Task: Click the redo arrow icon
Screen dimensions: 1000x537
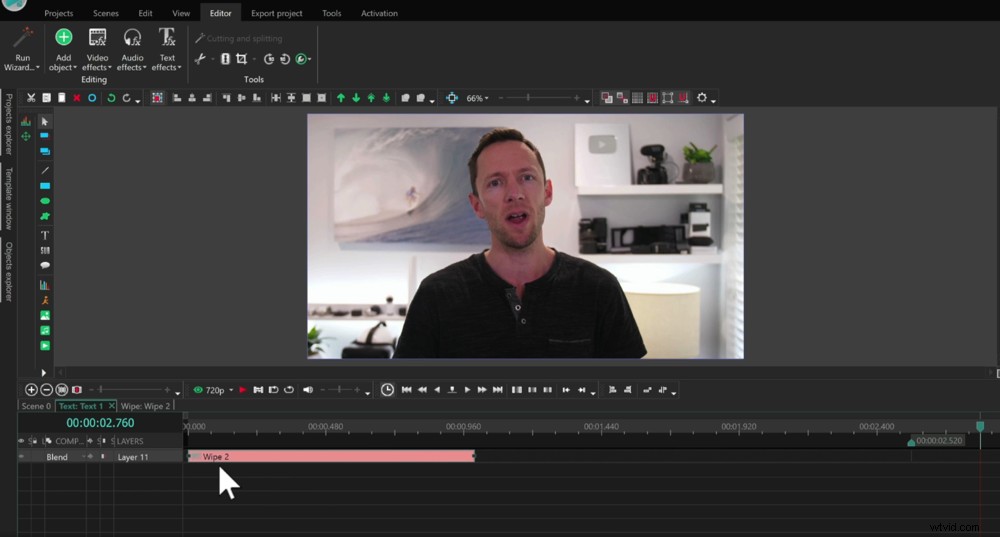Action: tap(126, 98)
